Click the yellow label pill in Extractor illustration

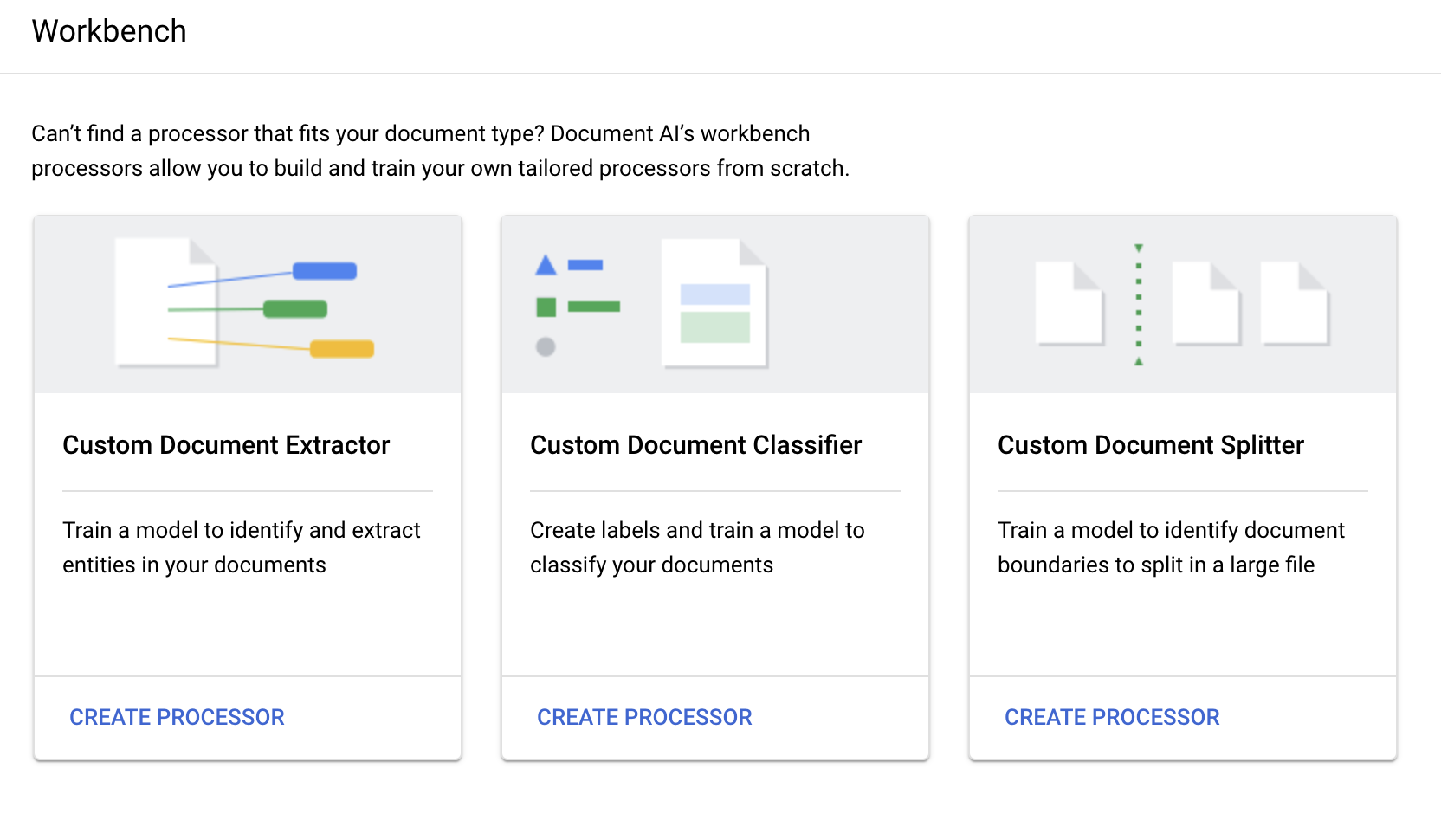click(x=342, y=349)
